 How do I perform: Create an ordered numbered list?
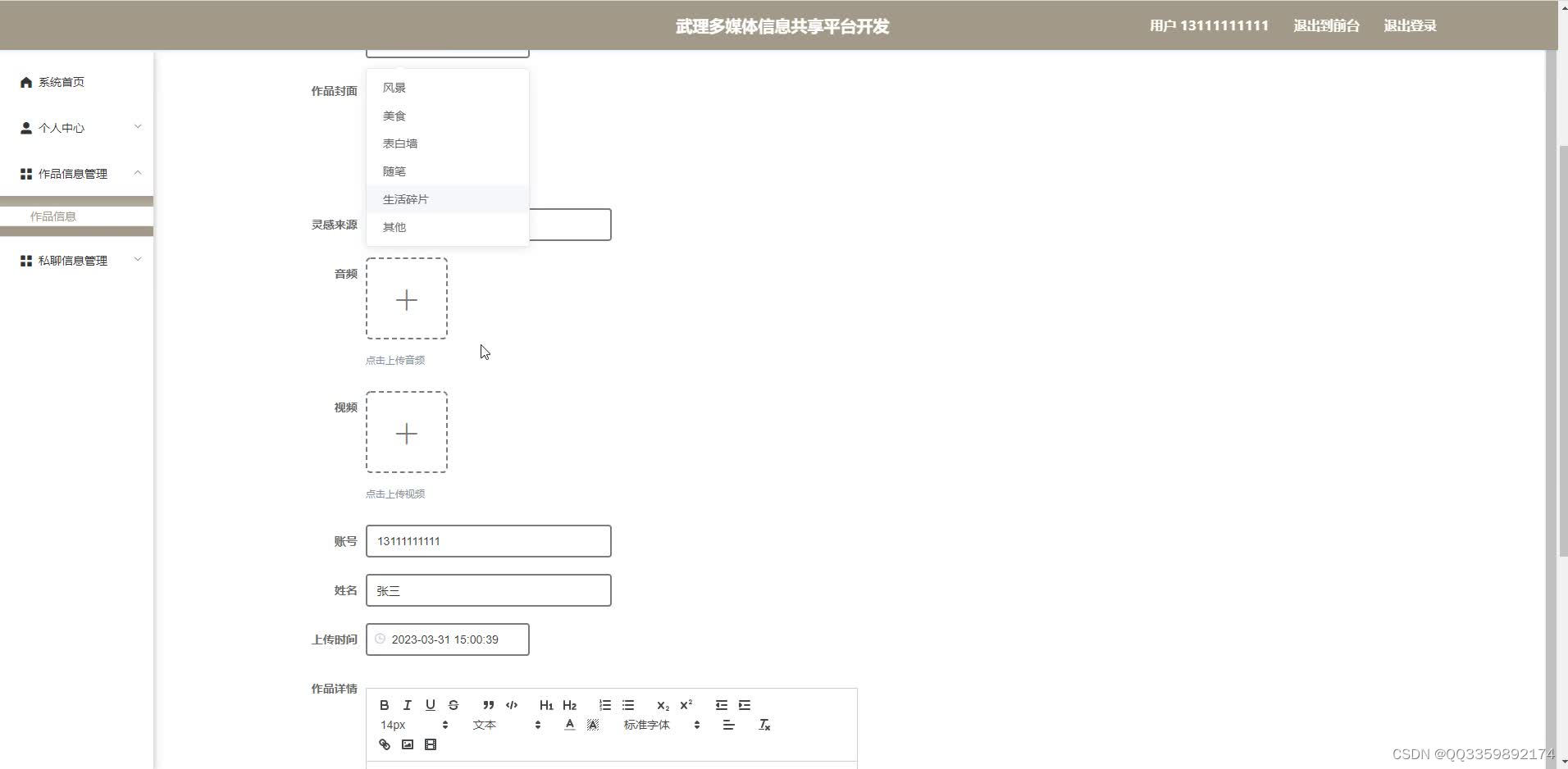pos(604,705)
